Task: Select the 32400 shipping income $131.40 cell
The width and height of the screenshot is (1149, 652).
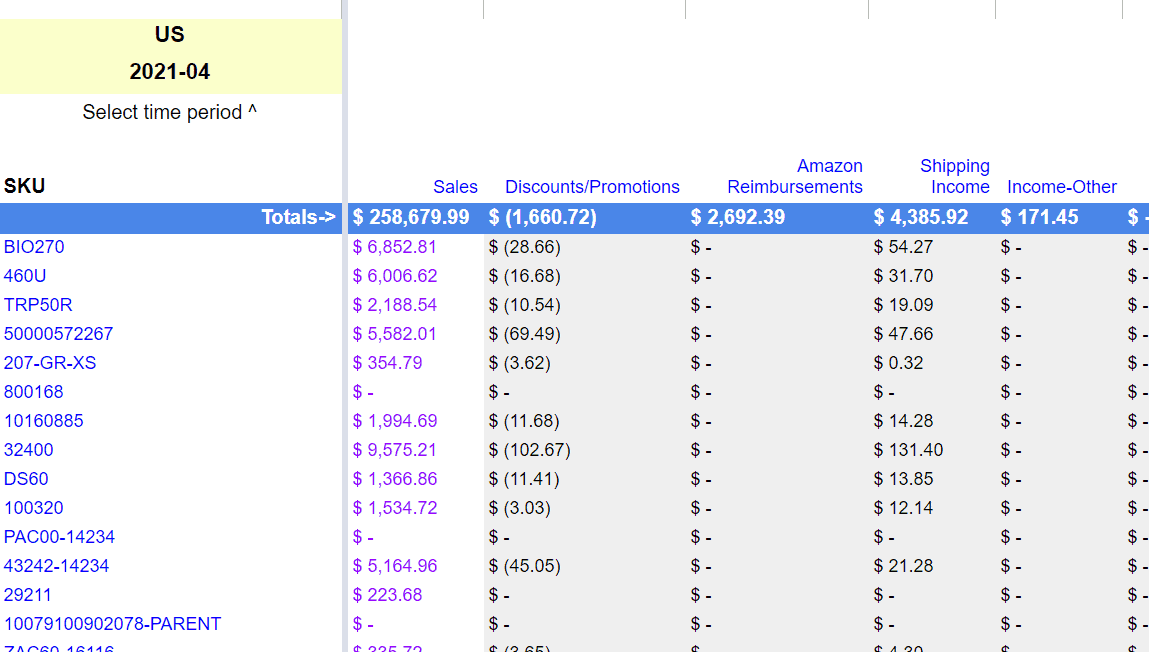Action: coord(908,450)
